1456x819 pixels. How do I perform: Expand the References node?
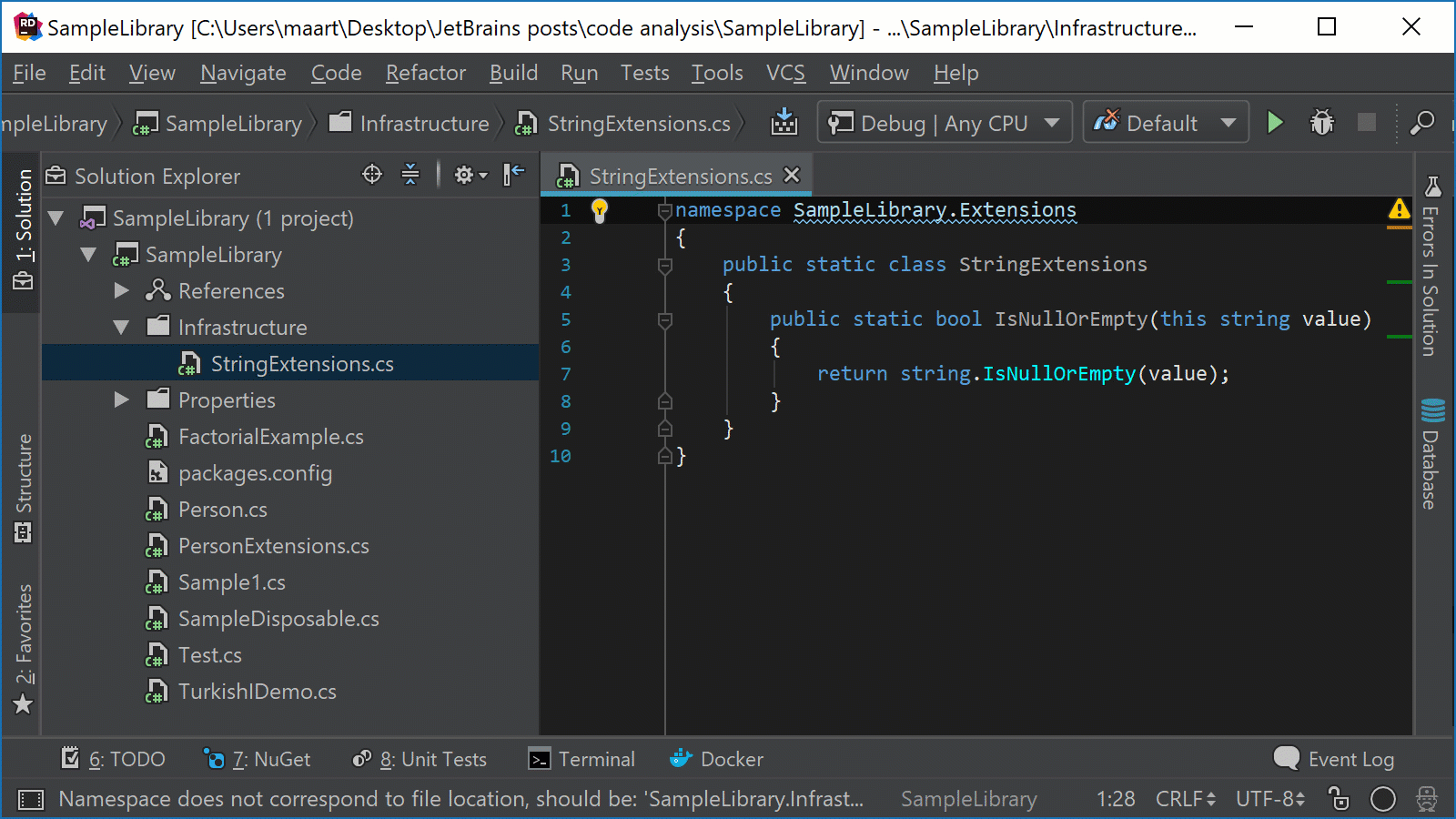tap(122, 291)
